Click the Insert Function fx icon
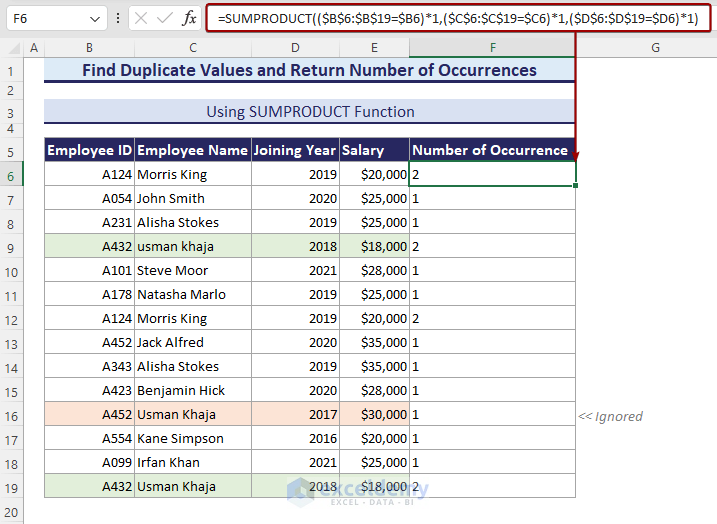The image size is (717, 524). tap(188, 19)
